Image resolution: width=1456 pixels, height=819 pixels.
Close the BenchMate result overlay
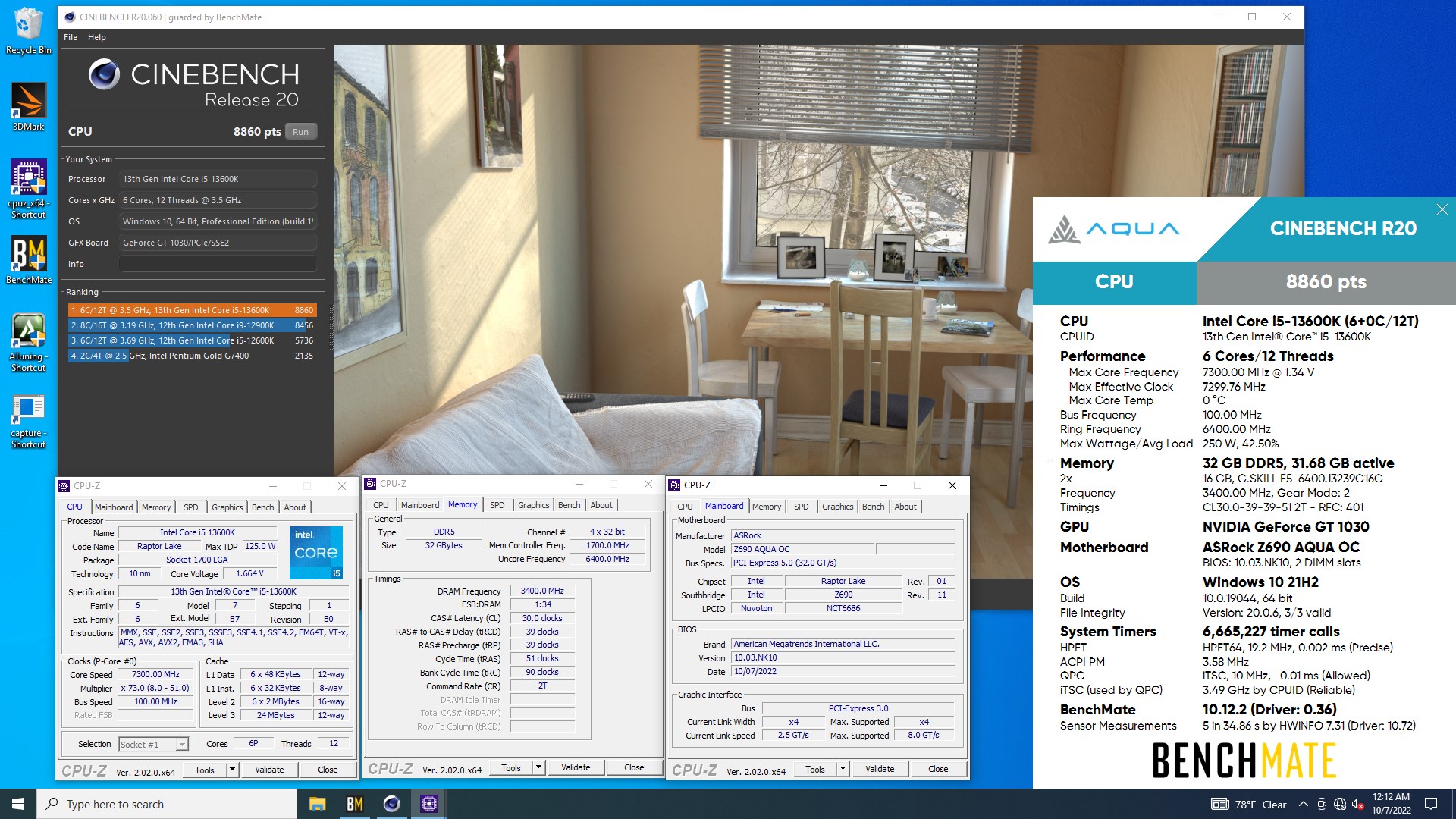(x=1442, y=209)
